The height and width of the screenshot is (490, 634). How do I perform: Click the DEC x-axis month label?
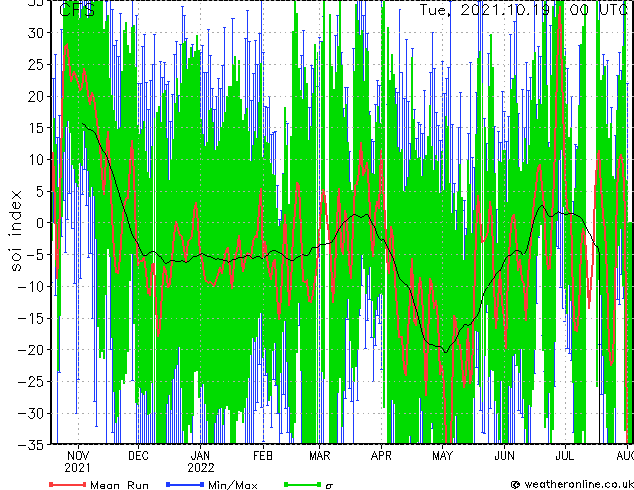[x=138, y=456]
